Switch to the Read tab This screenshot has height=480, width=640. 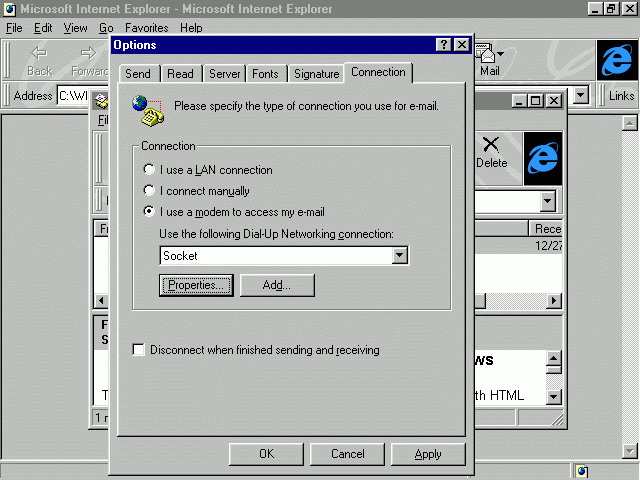[x=180, y=74]
